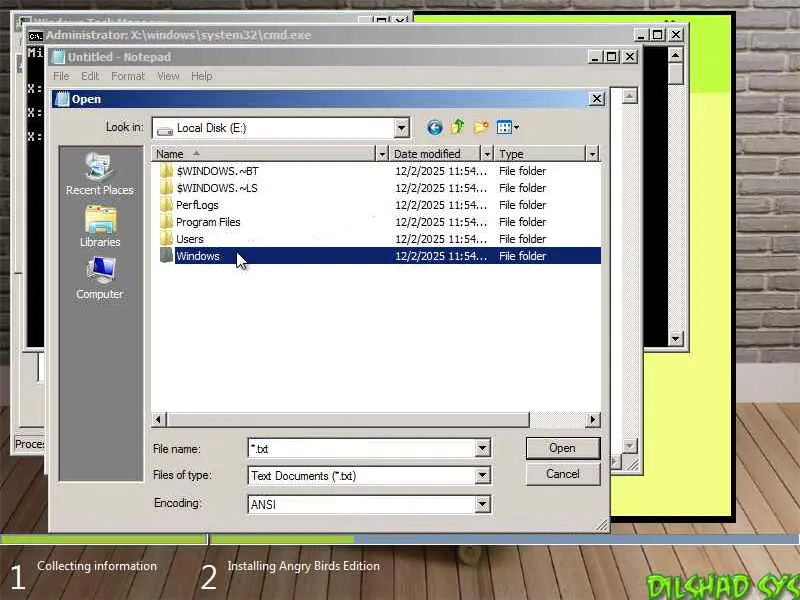
Task: Expand the Files of type dropdown
Action: pos(483,476)
